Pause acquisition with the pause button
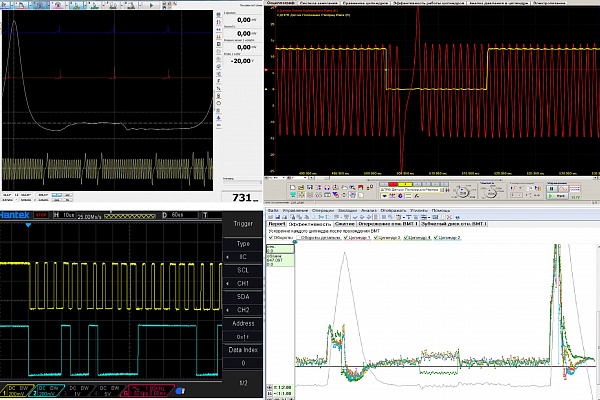Viewport: 600px width, 400px height. [x=551, y=189]
